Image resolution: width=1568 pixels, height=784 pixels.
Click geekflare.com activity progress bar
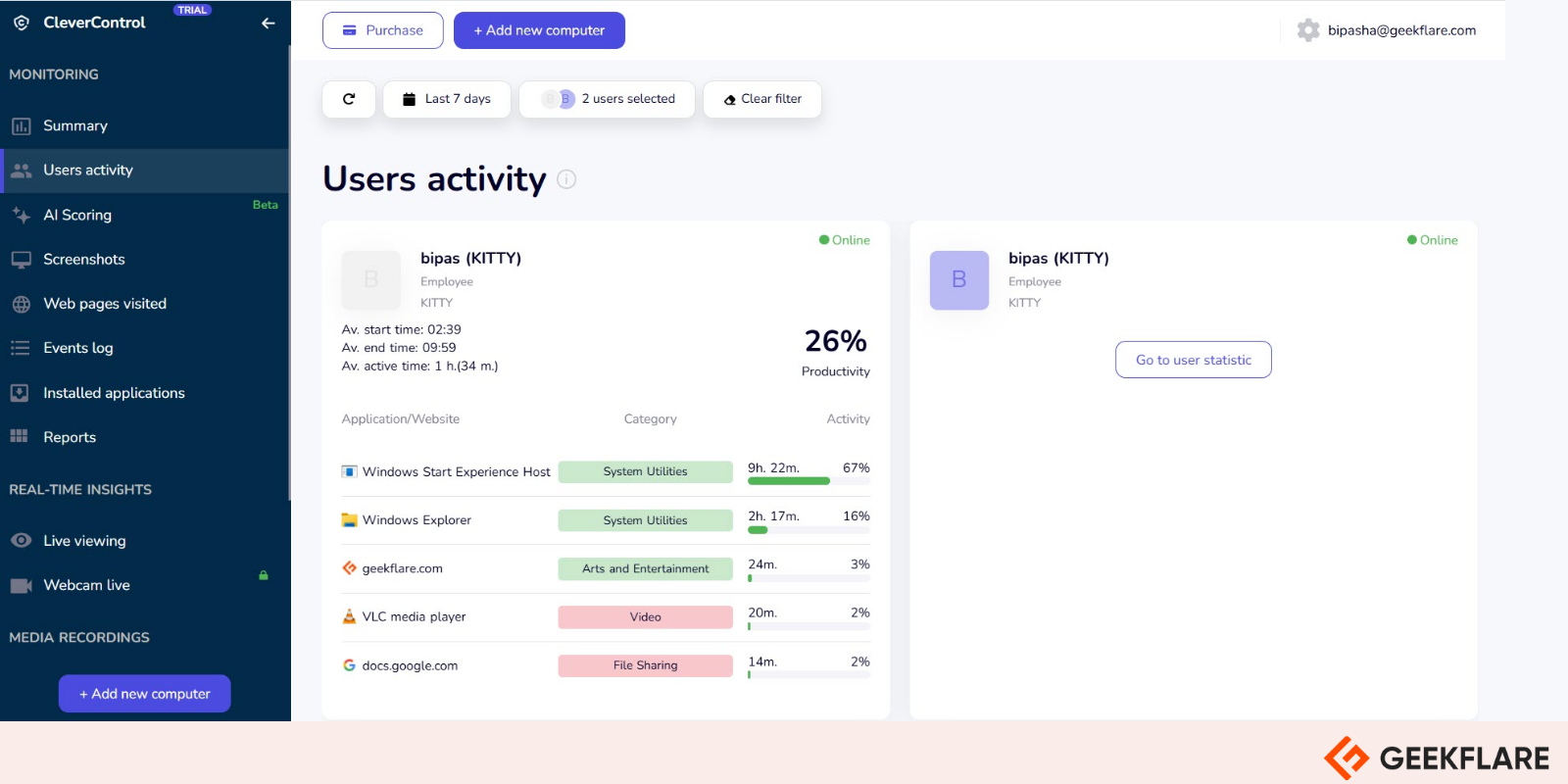(x=808, y=578)
